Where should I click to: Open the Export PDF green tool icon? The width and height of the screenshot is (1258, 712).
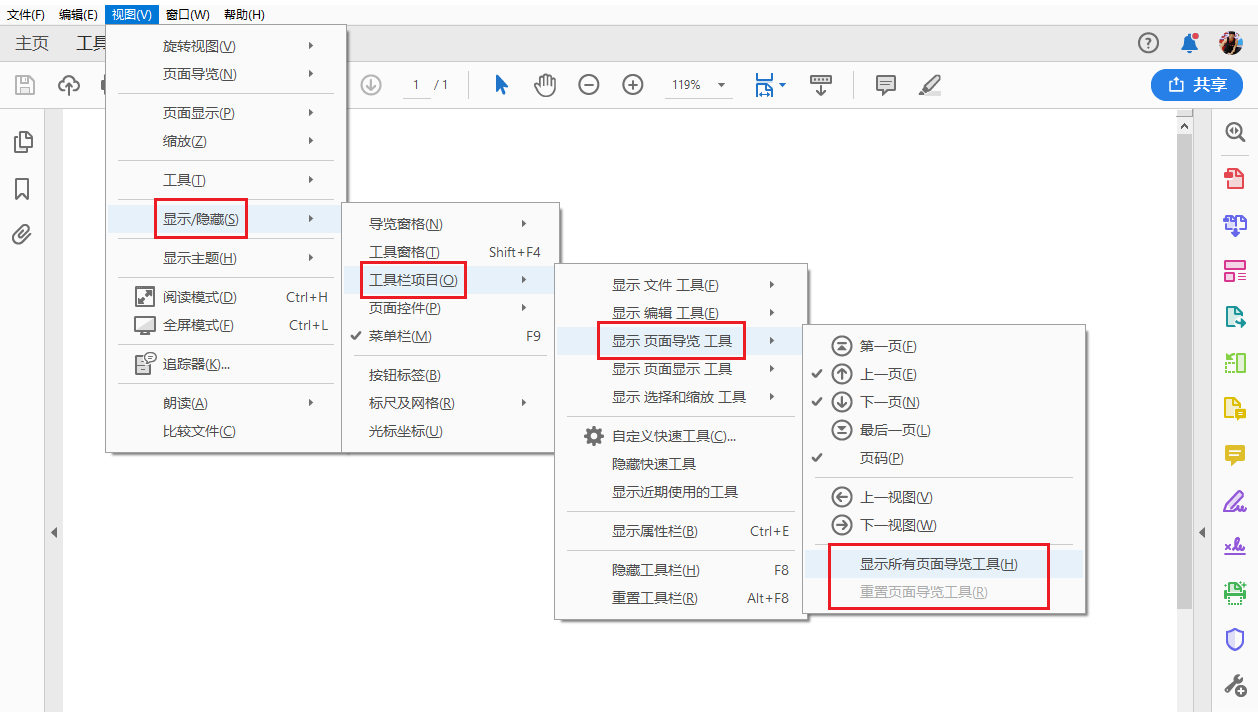(x=1235, y=317)
